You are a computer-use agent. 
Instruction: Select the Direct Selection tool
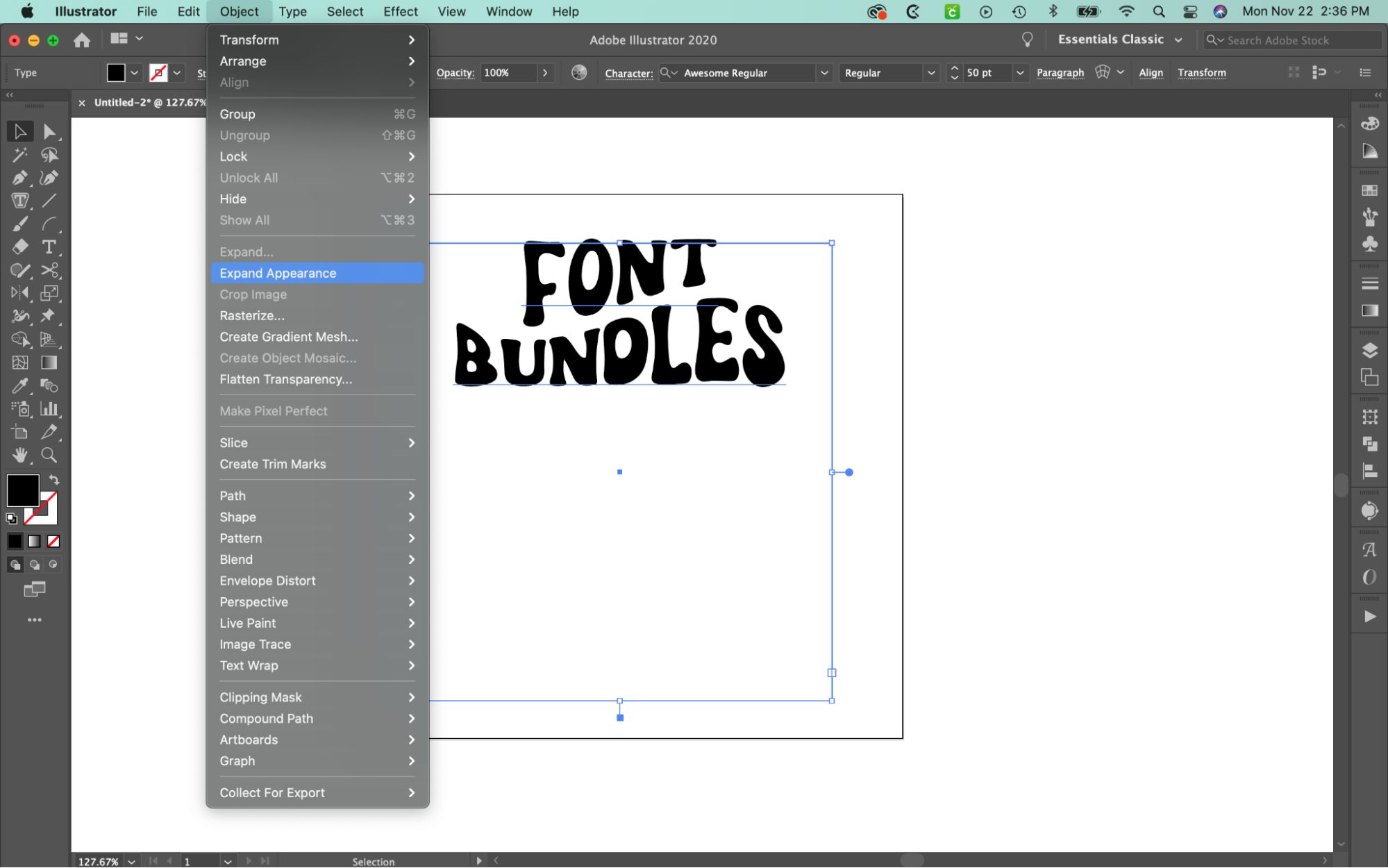[x=49, y=131]
